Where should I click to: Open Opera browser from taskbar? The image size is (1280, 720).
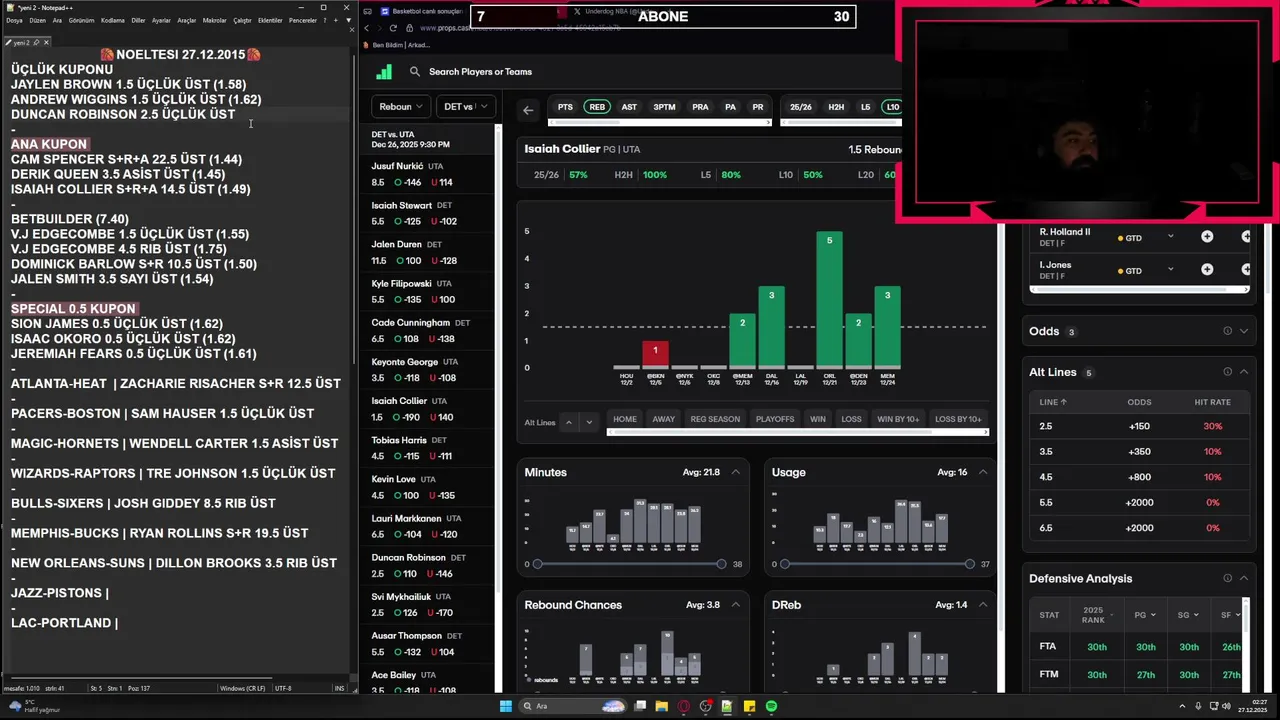[x=684, y=706]
